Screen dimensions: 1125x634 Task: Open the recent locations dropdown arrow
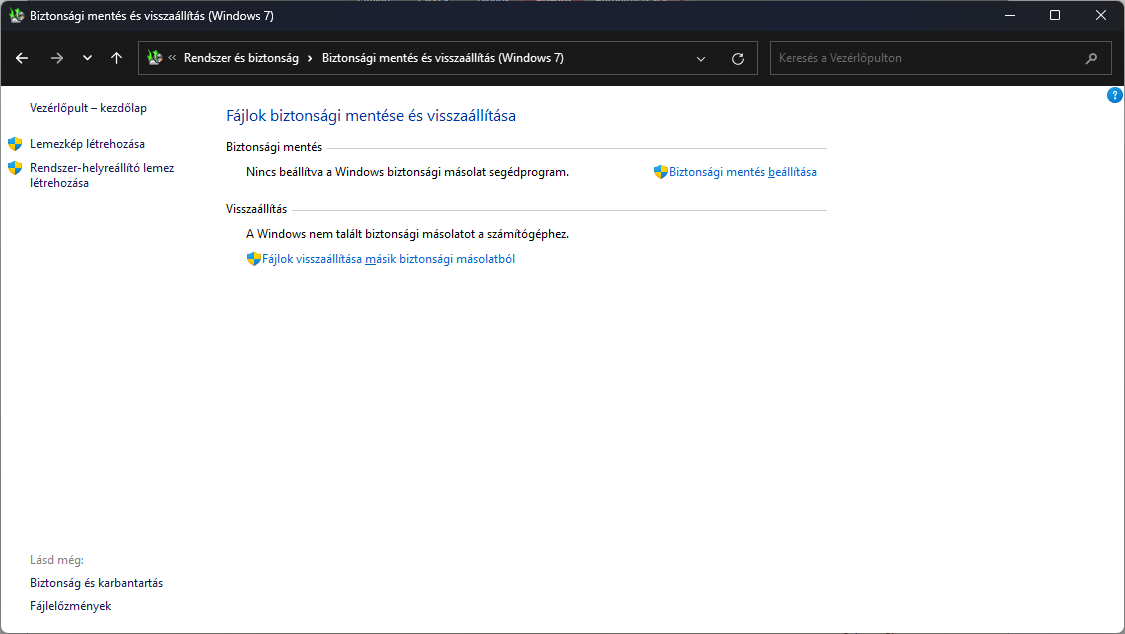point(87,58)
